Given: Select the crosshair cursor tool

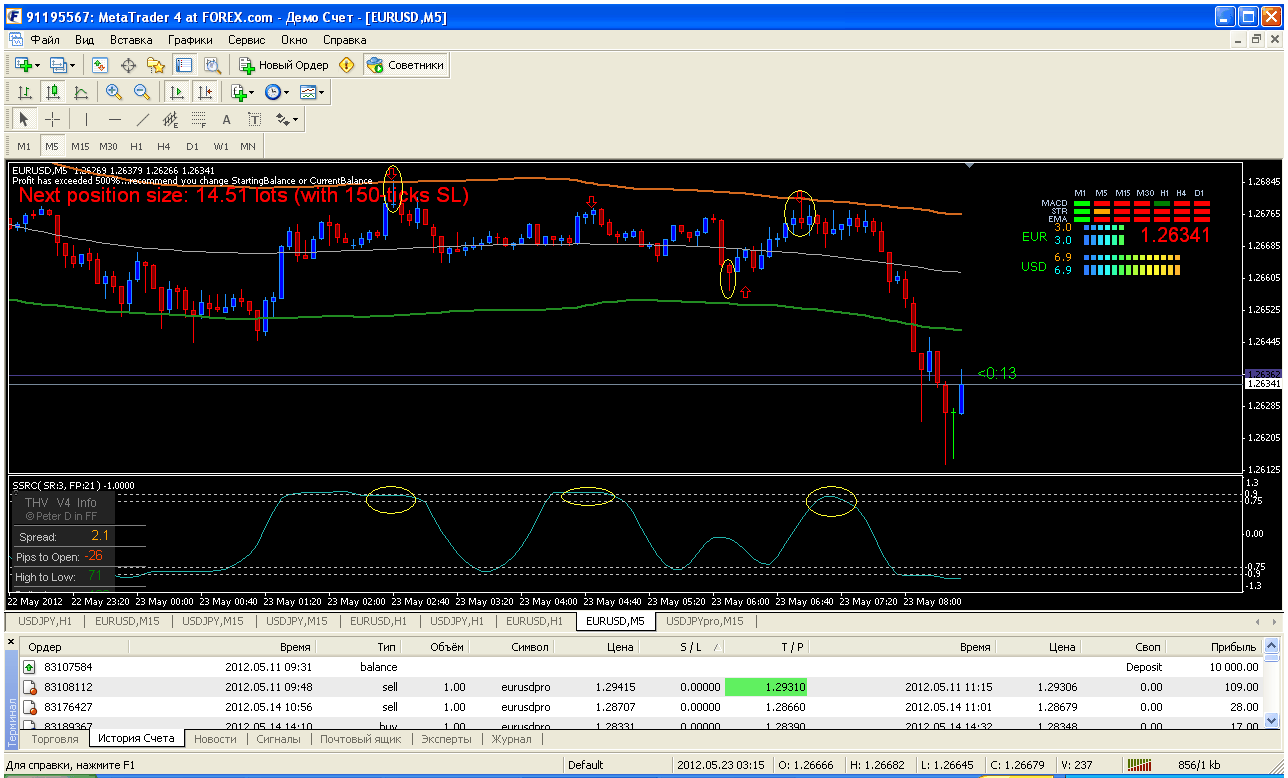Looking at the screenshot, I should point(53,119).
